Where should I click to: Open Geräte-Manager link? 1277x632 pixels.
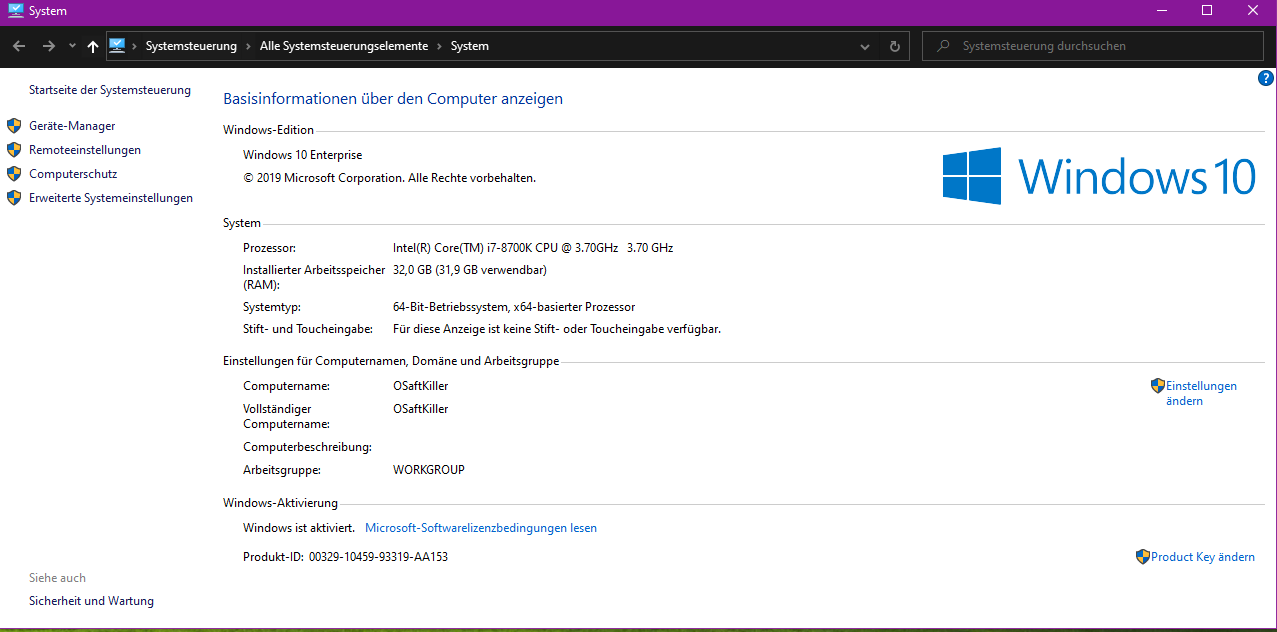click(72, 126)
